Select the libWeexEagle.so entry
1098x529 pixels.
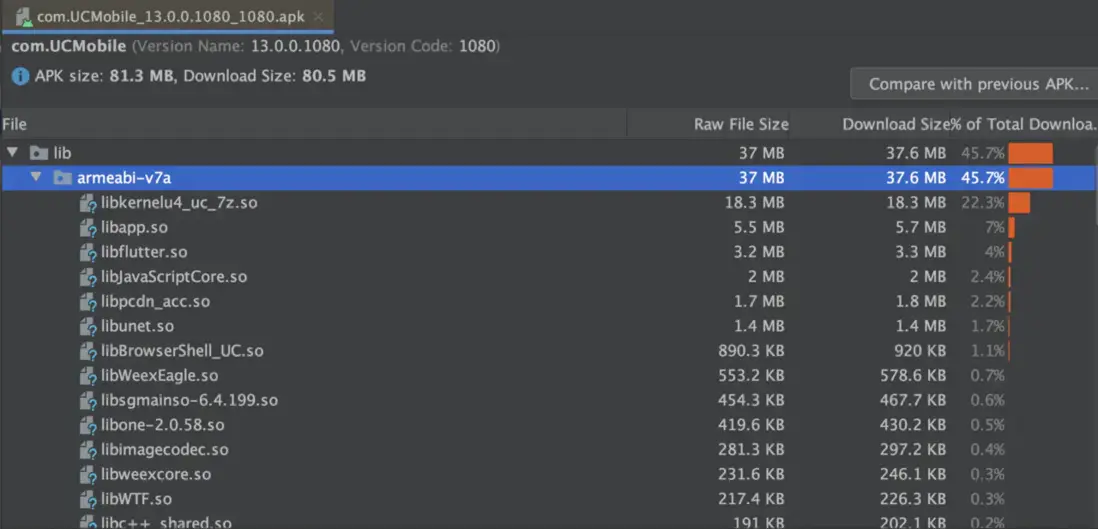[159, 376]
